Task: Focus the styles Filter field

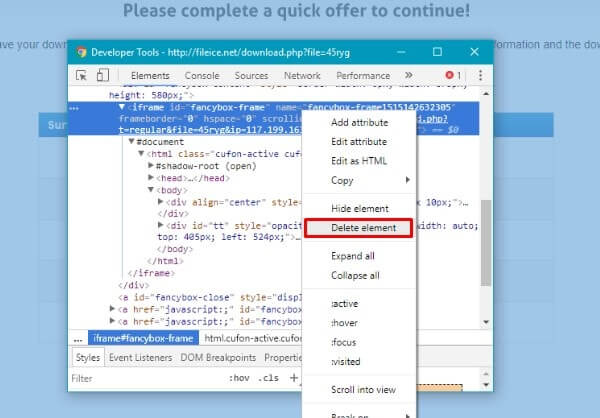Action: [145, 379]
